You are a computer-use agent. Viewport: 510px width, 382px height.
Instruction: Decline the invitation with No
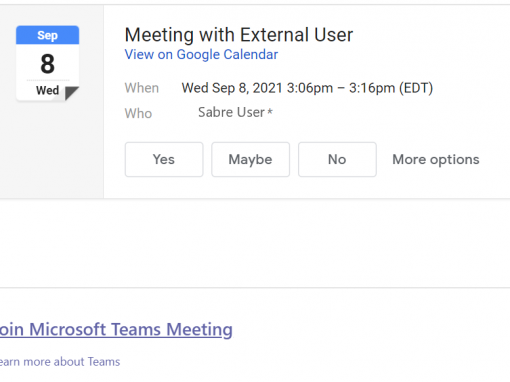pos(337,159)
